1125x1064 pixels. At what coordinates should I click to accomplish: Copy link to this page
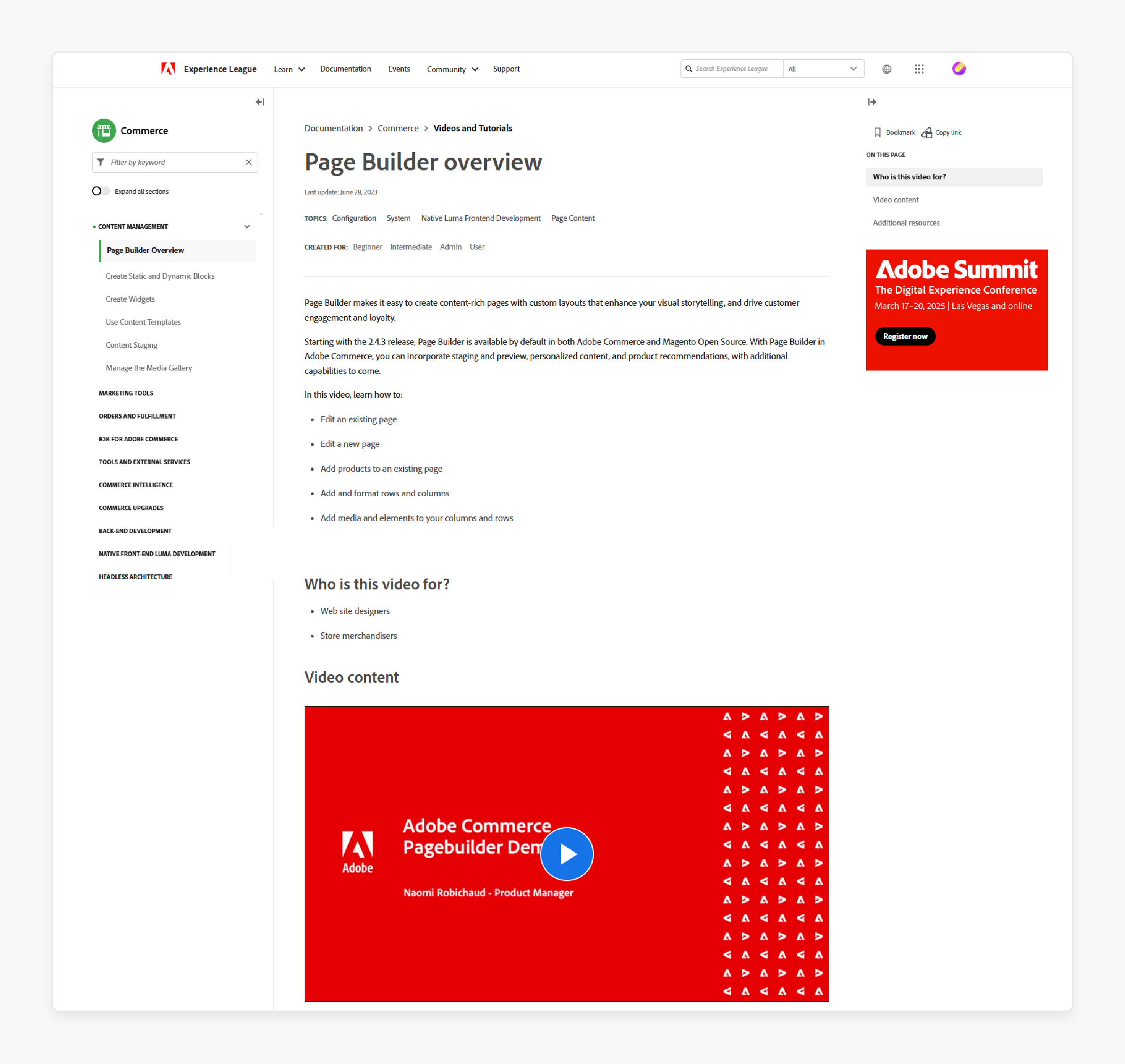coord(942,132)
